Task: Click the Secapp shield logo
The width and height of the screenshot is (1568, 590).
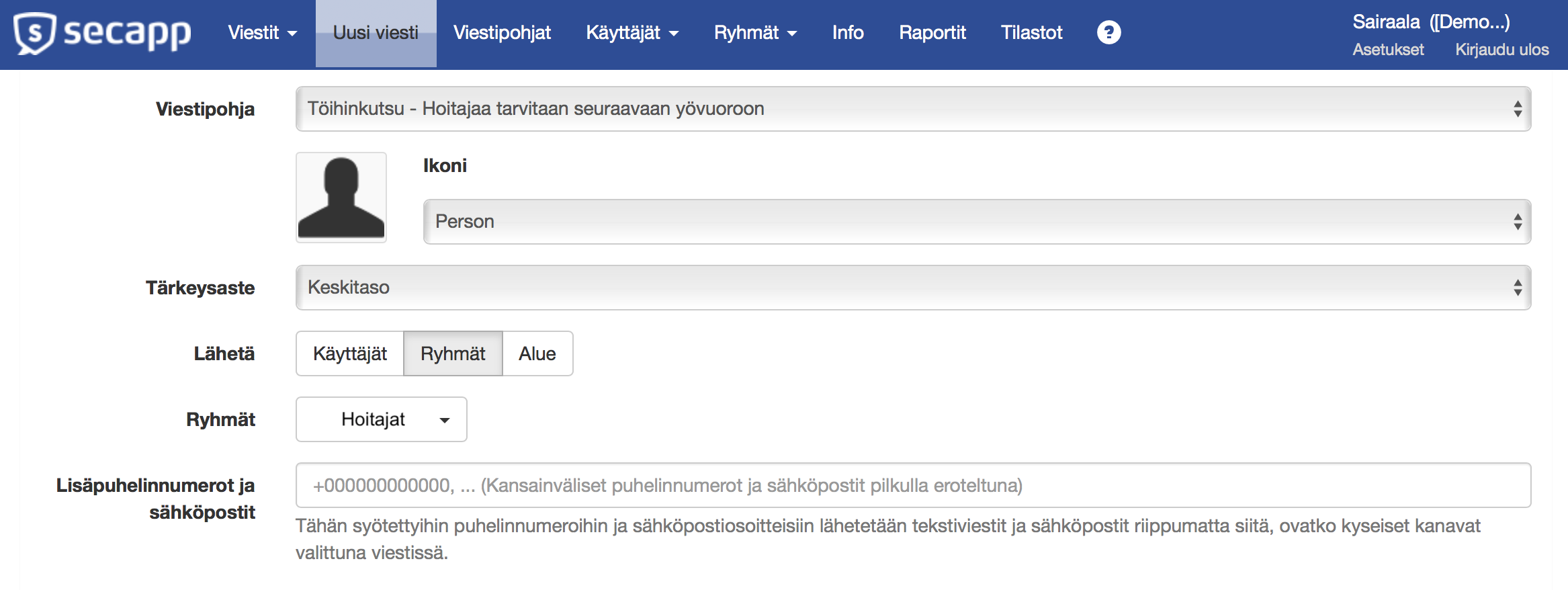Action: pyautogui.click(x=35, y=34)
